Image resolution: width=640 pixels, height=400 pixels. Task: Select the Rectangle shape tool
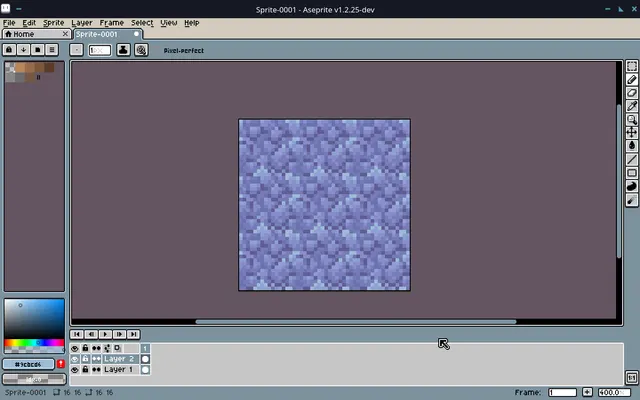click(632, 173)
